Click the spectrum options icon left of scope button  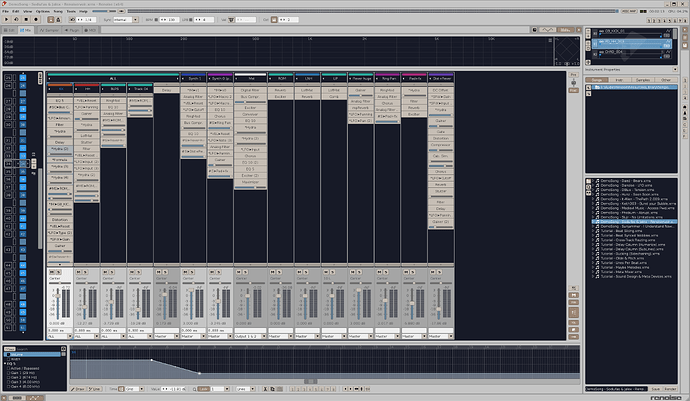(534, 30)
